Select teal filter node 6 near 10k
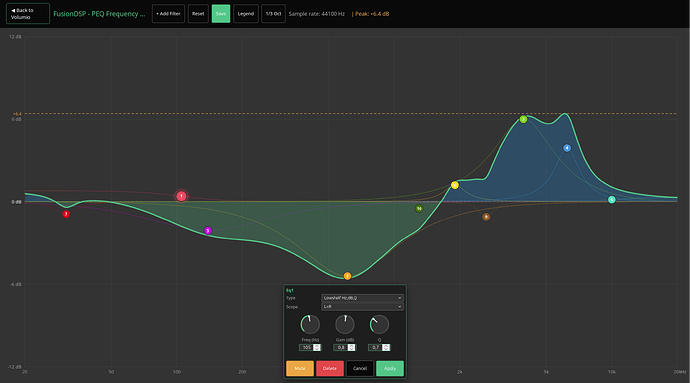The height and width of the screenshot is (383, 690). tap(612, 199)
